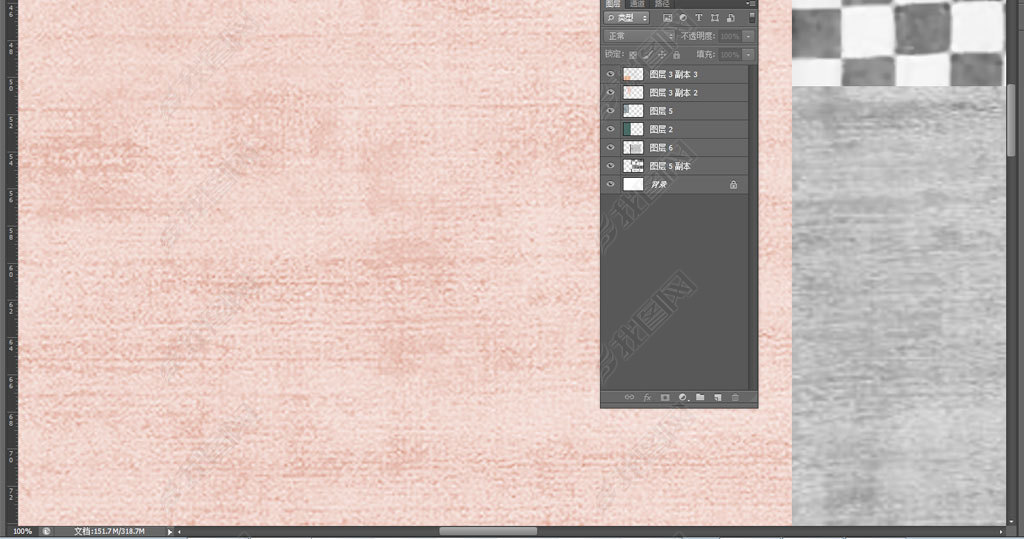Select the 背景 layer name
This screenshot has height=539, width=1024.
(x=659, y=185)
